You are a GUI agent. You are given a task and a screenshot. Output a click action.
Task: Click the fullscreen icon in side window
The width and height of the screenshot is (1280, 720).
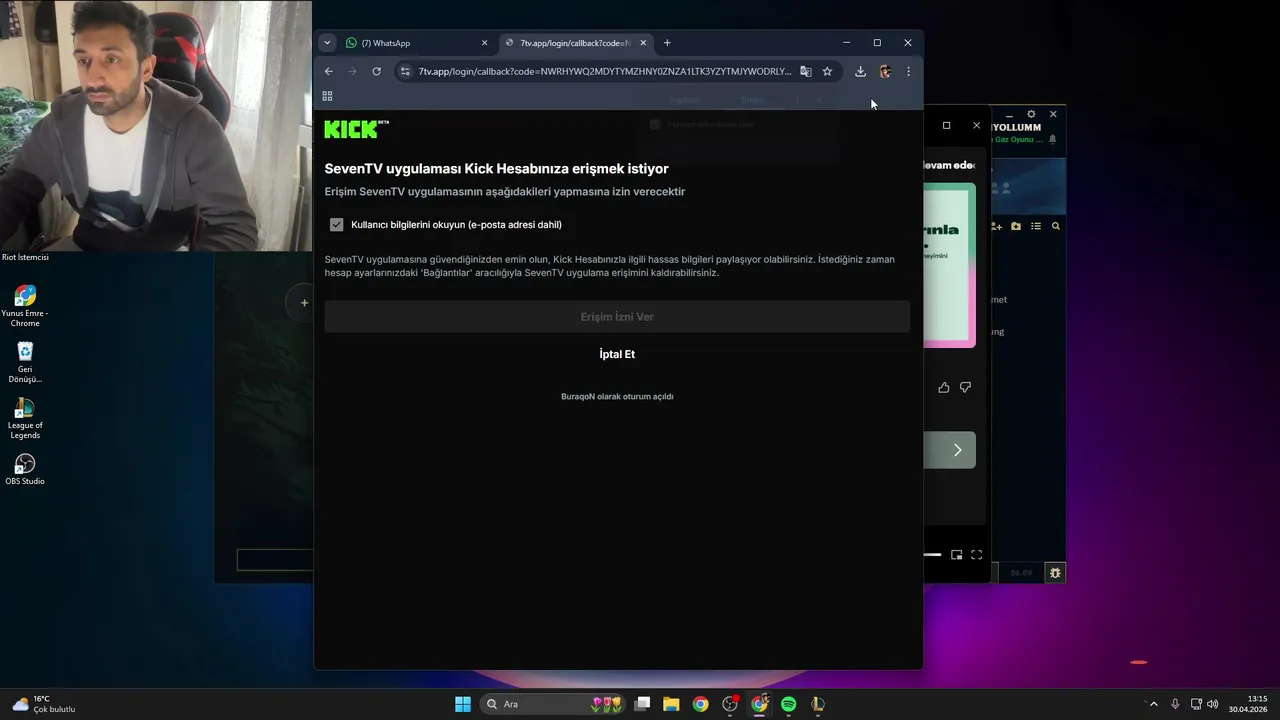click(x=977, y=555)
